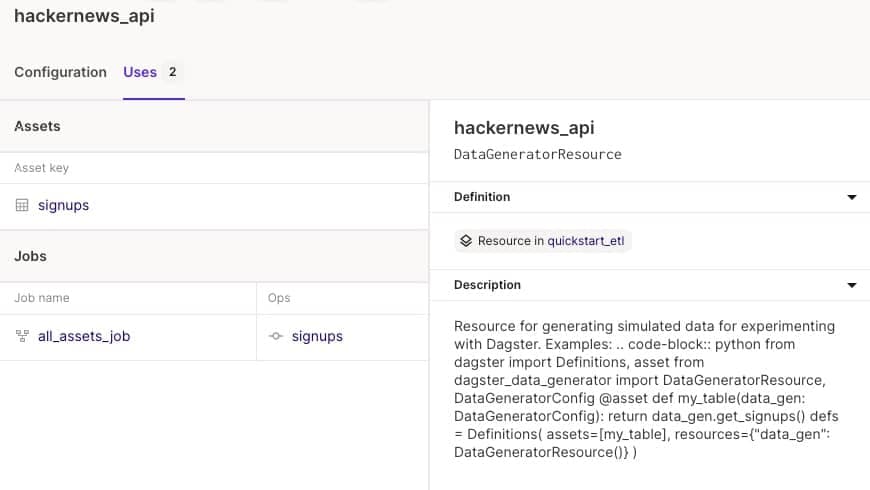Image resolution: width=870 pixels, height=490 pixels.
Task: Click the Asset key column header
Action: pos(41,168)
